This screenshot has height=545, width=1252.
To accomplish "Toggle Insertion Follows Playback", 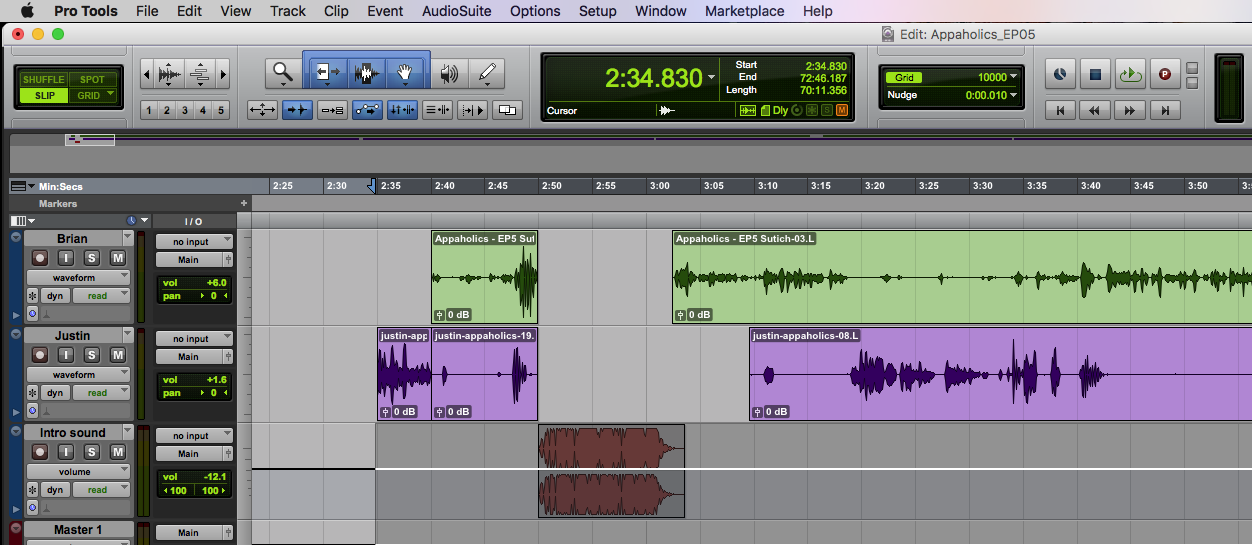I will [472, 110].
